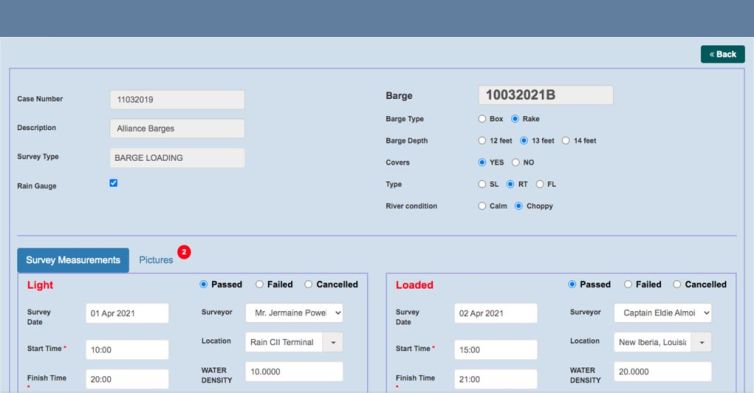Mark Light survey as Failed

(x=259, y=284)
